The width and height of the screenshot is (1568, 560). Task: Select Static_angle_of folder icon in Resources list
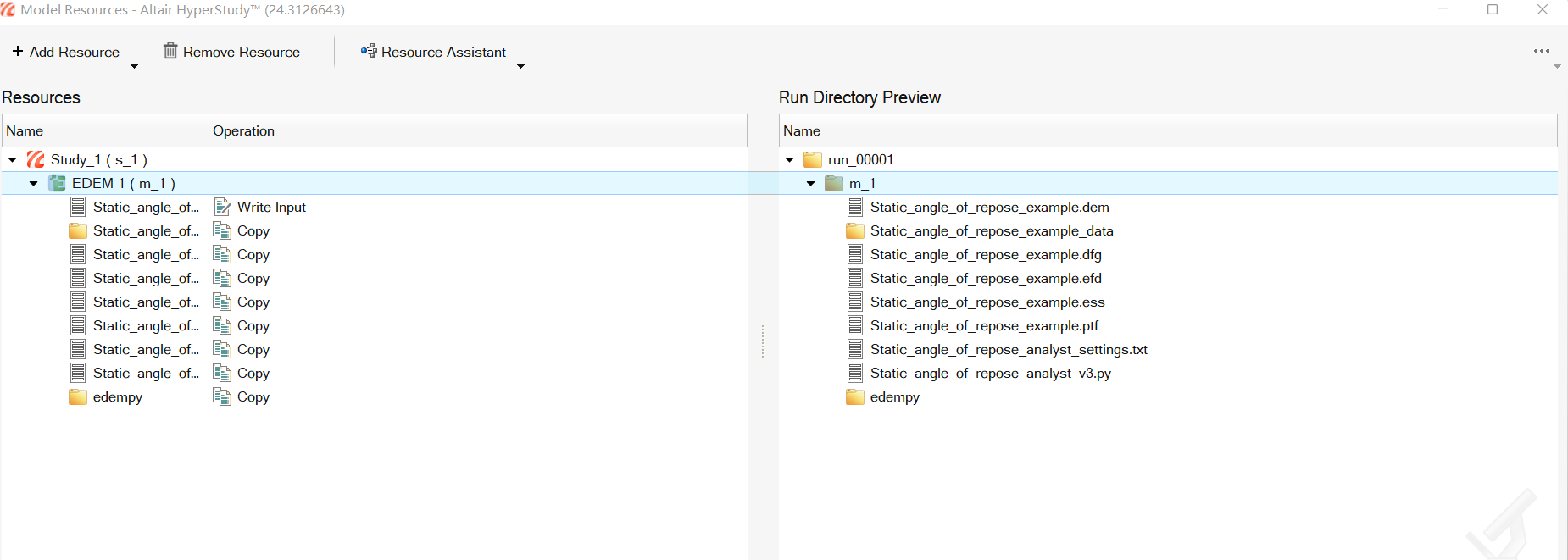(x=78, y=230)
